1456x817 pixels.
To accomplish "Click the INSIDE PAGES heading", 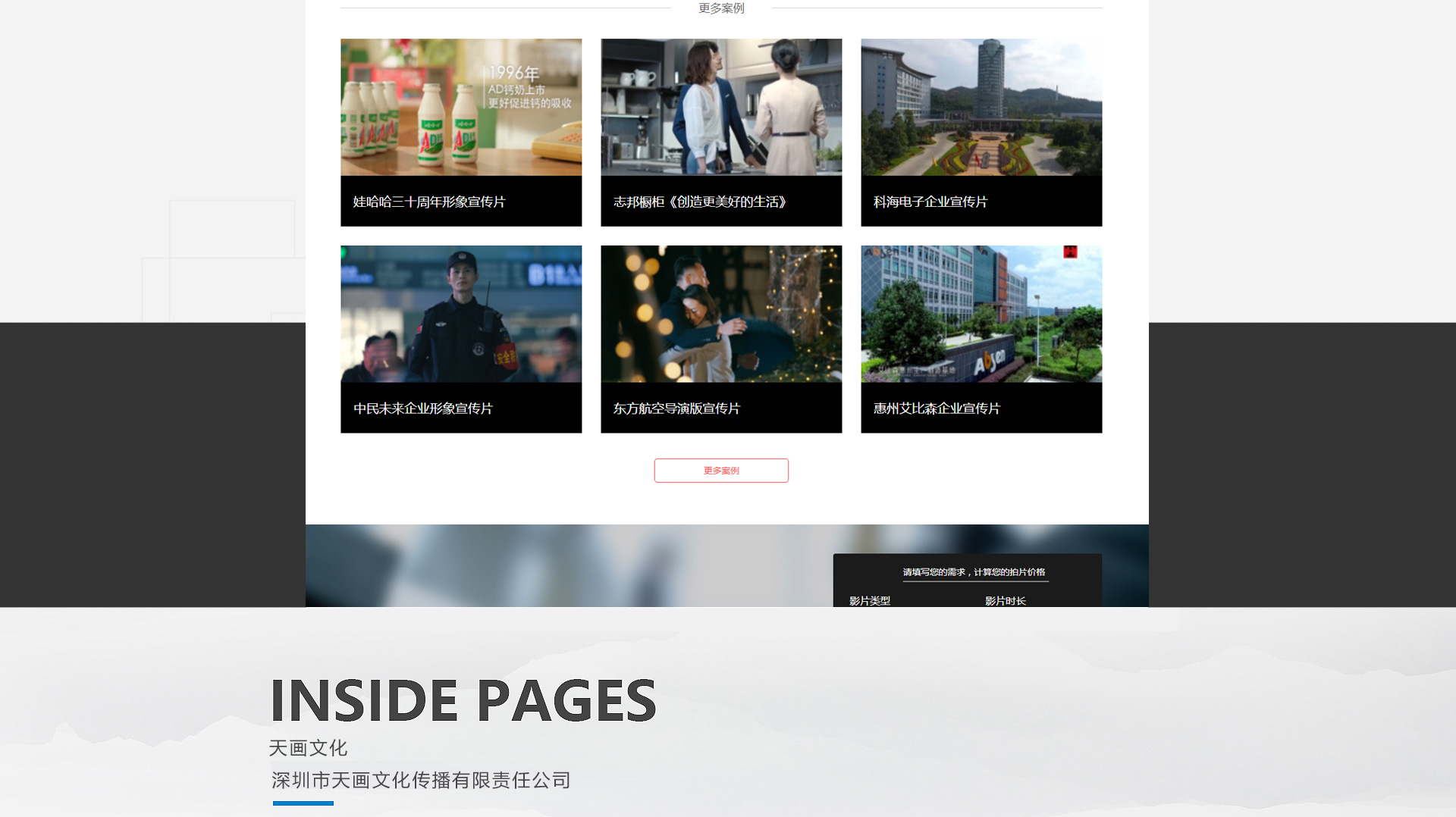I will (x=463, y=700).
